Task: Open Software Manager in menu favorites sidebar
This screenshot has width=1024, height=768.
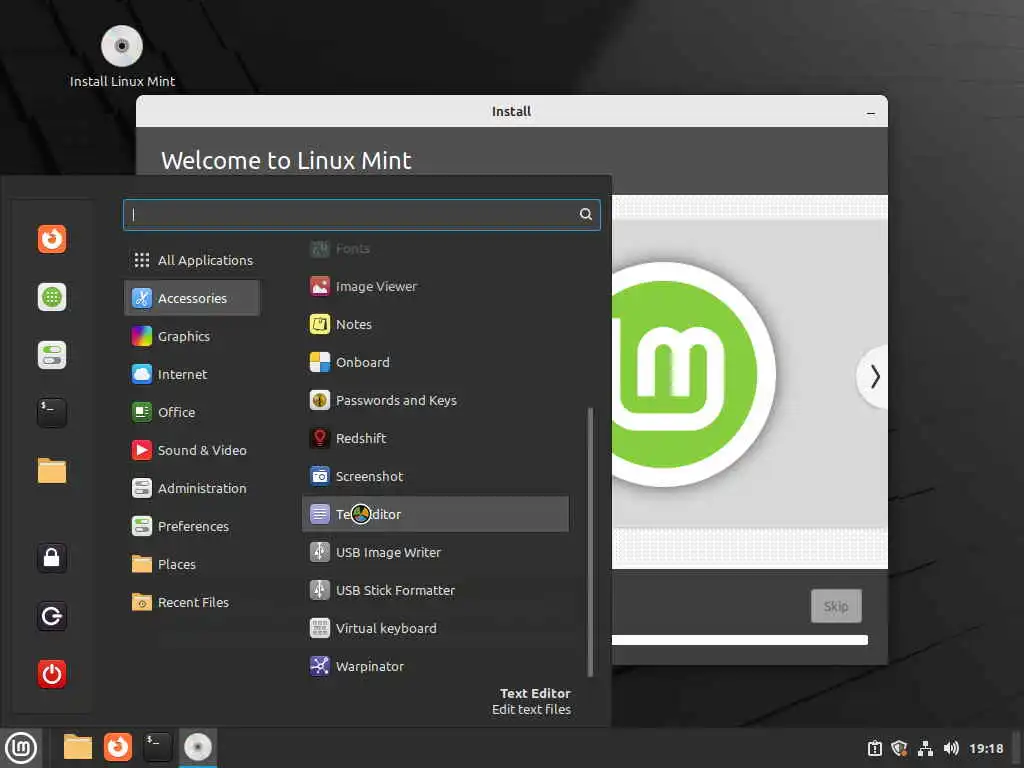Action: pos(52,297)
